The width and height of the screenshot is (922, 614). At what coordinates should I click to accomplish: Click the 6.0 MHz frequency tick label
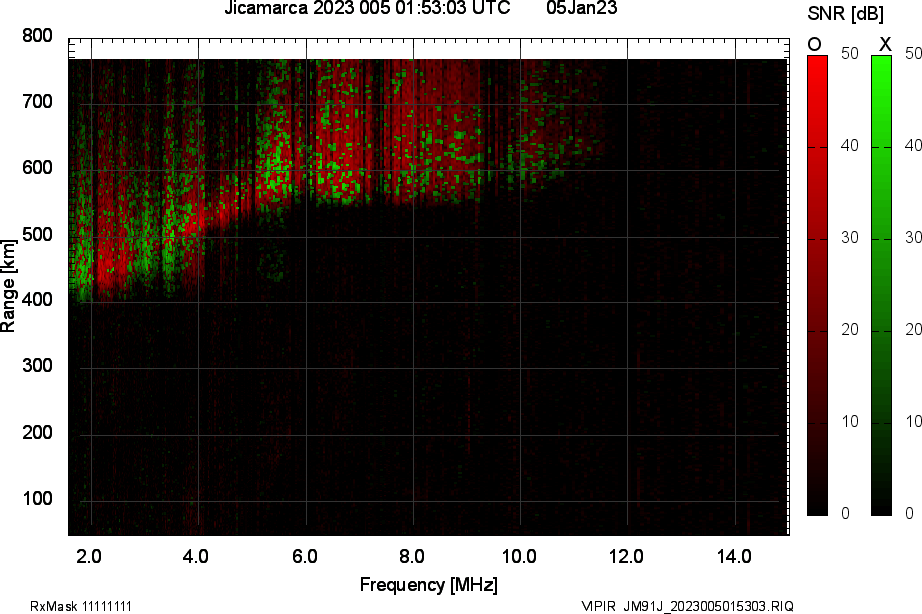point(305,556)
